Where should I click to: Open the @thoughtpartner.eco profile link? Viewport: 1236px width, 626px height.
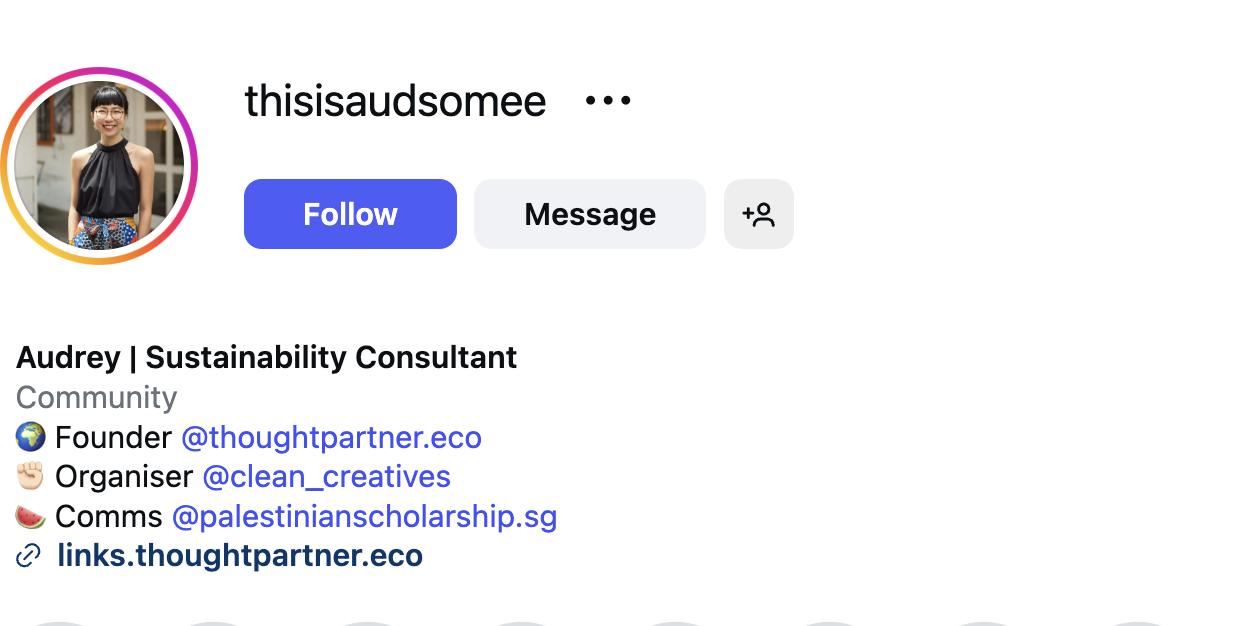pos(331,437)
